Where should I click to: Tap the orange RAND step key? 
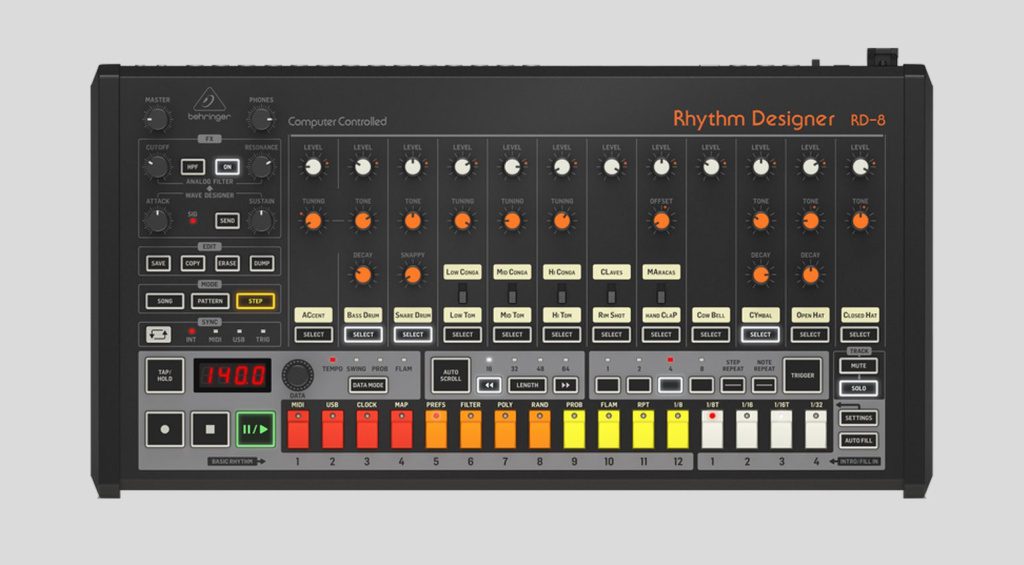[539, 429]
